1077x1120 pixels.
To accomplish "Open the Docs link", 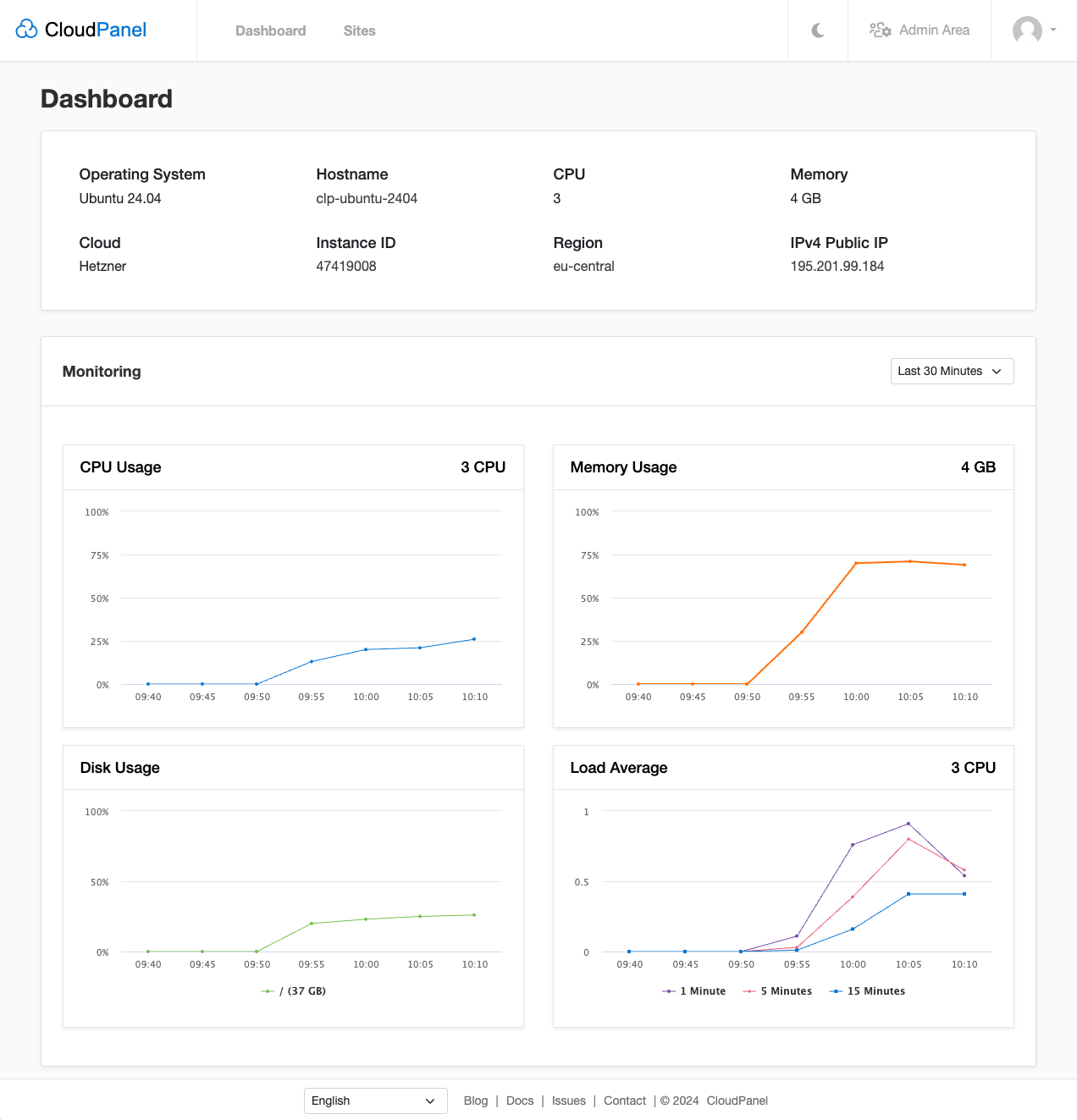I will tap(519, 1101).
